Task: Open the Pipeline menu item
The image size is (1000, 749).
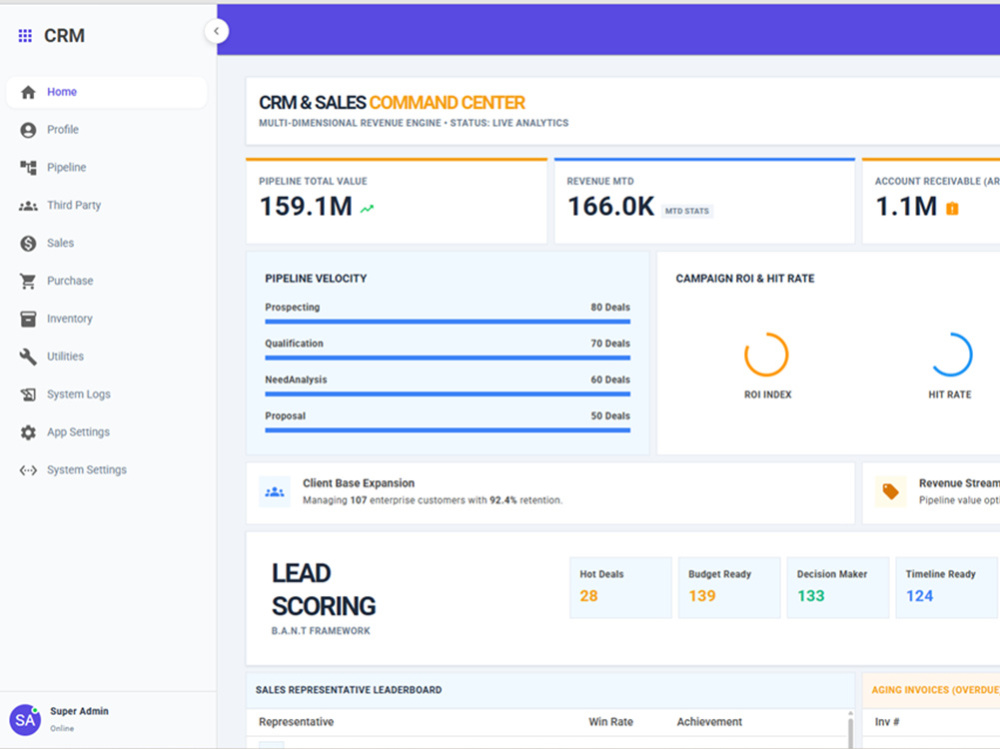Action: click(107, 167)
